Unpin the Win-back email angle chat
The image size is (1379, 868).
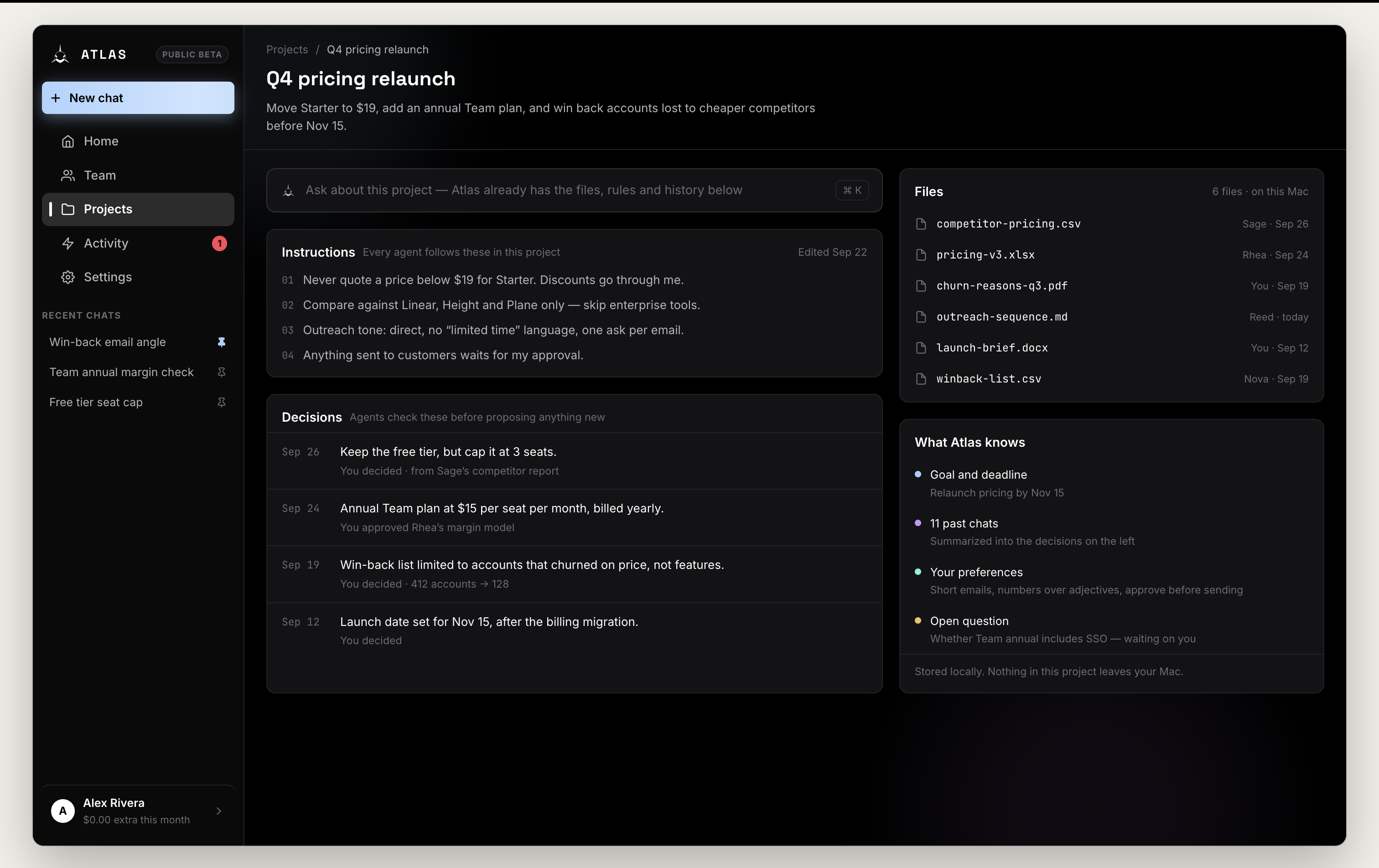[x=222, y=342]
